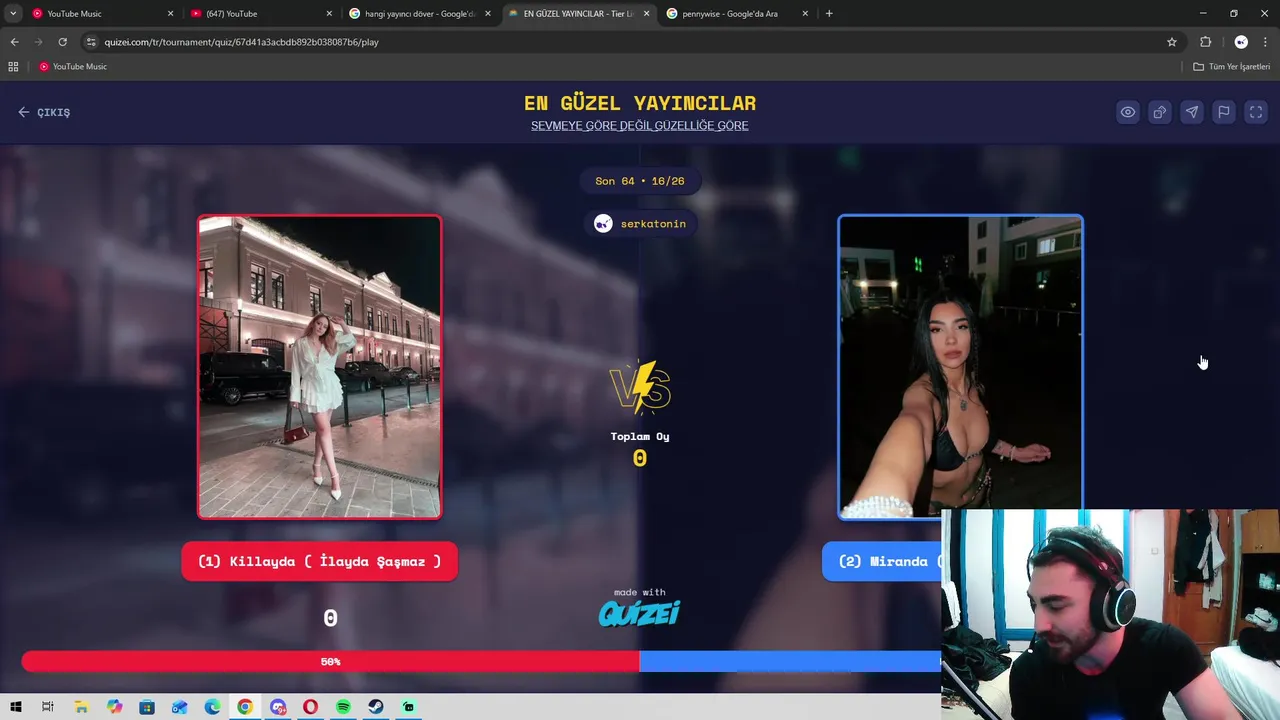Open Opera browser from the taskbar
This screenshot has width=1280, height=720.
(x=310, y=707)
